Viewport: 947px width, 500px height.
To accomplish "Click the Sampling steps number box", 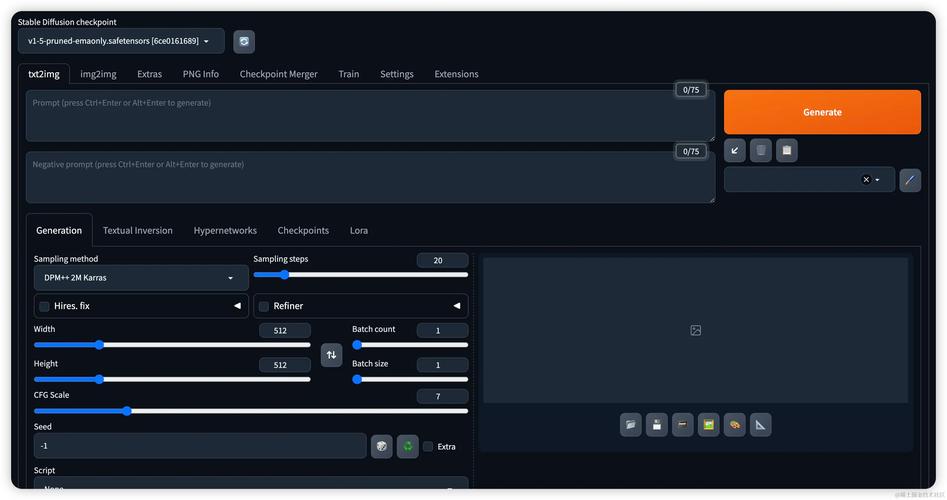I will [442, 260].
